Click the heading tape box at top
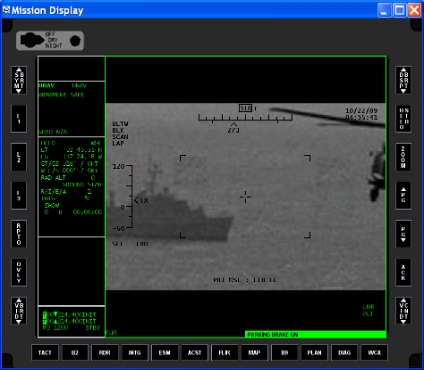The height and width of the screenshot is (370, 424). coord(246,108)
